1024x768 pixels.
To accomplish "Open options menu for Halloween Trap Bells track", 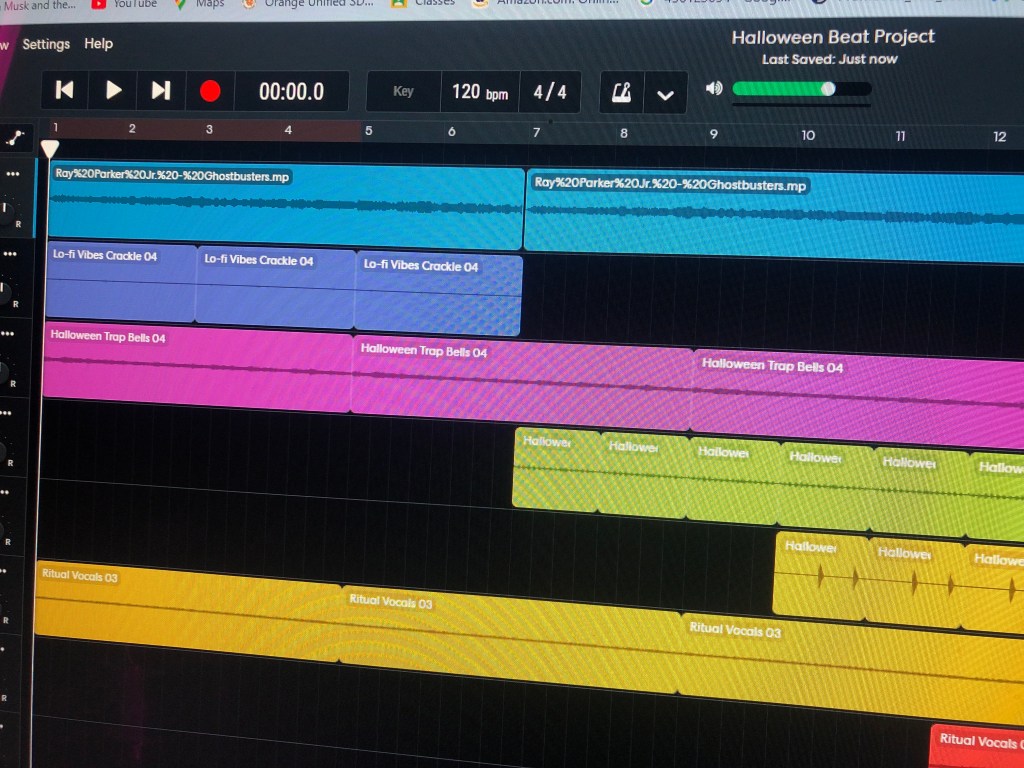I will [x=7, y=334].
